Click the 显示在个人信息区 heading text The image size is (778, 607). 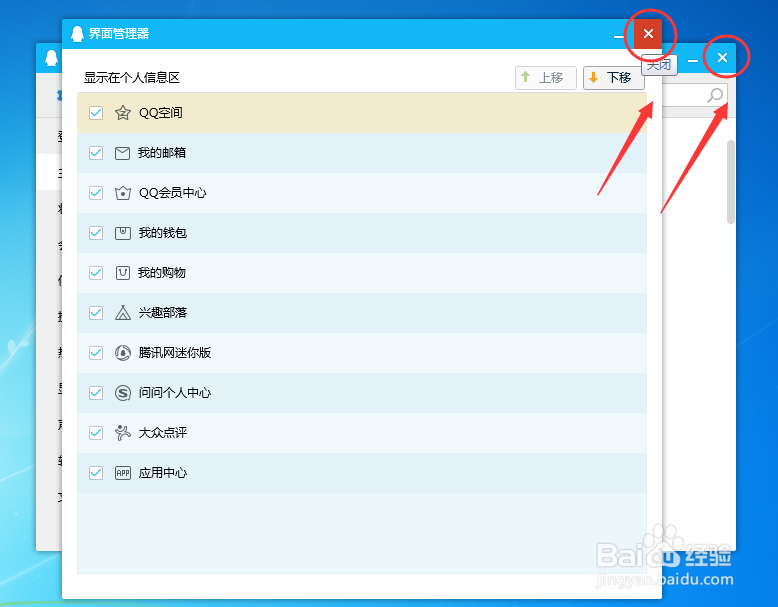pos(131,77)
